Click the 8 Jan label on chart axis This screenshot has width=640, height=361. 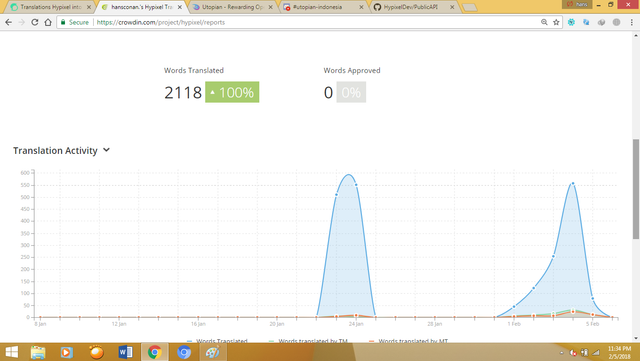[x=40, y=324]
